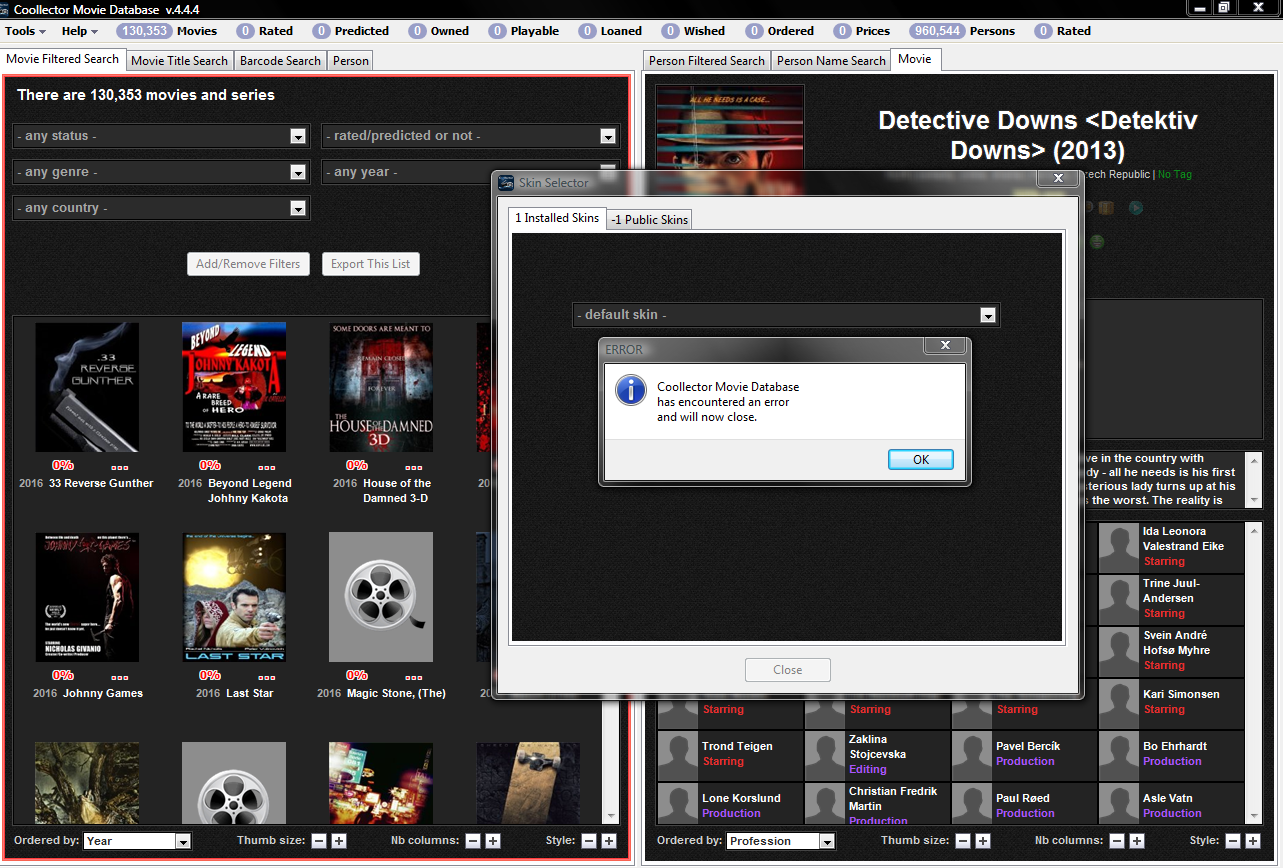Screen dimensions: 1283x868
Task: Click Lone Korslund's avatar icon
Action: (x=677, y=805)
